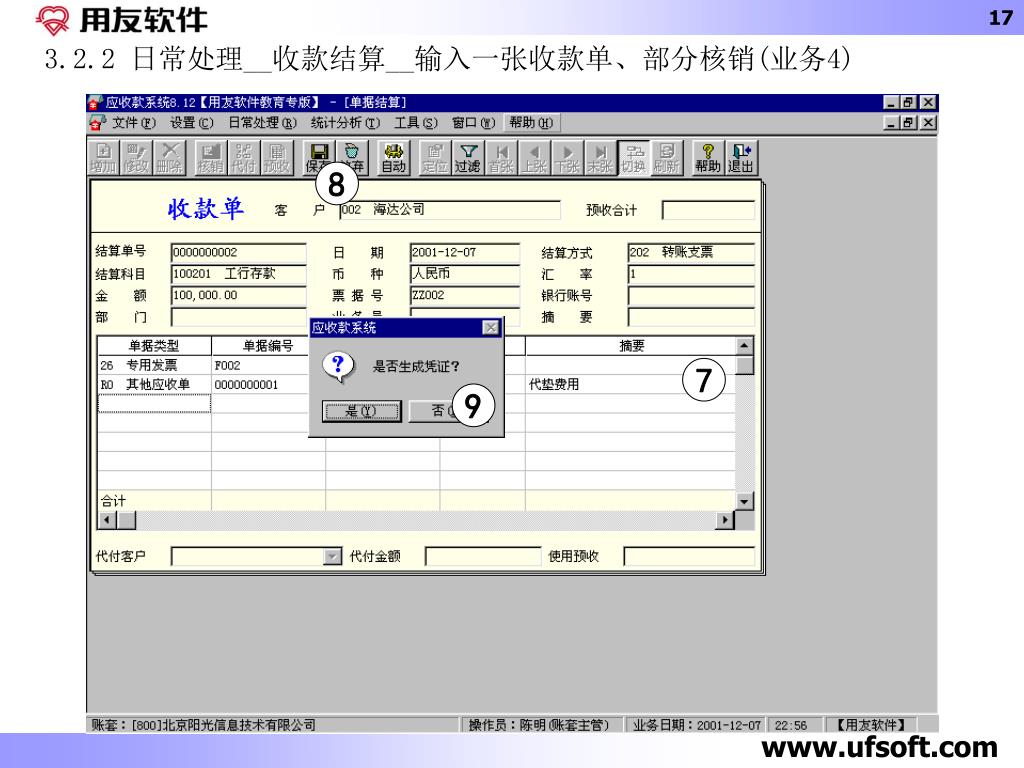Click the vertical scrollbar thumb of table

pos(744,365)
